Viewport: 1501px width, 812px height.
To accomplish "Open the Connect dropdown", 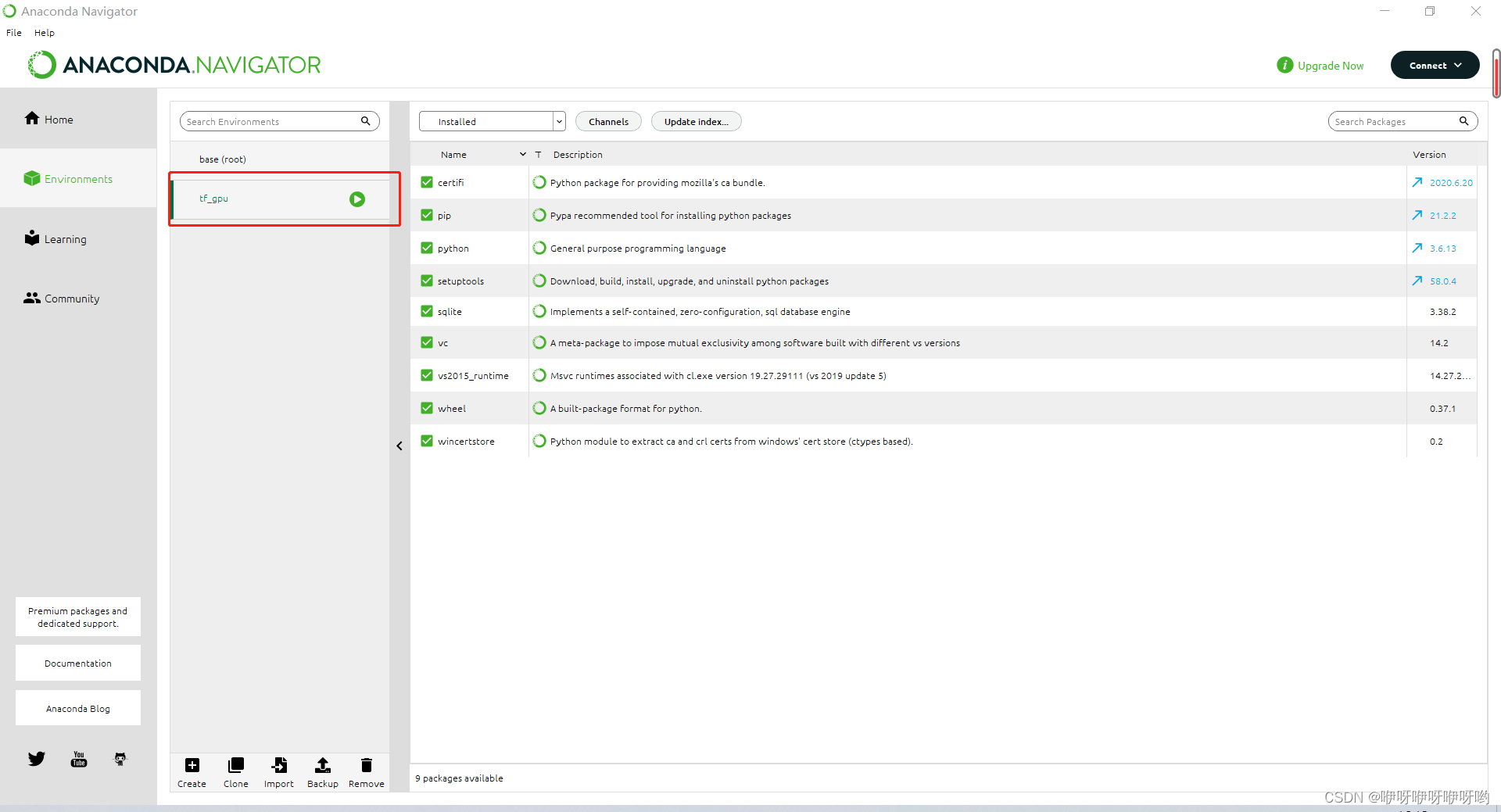I will 1435,65.
